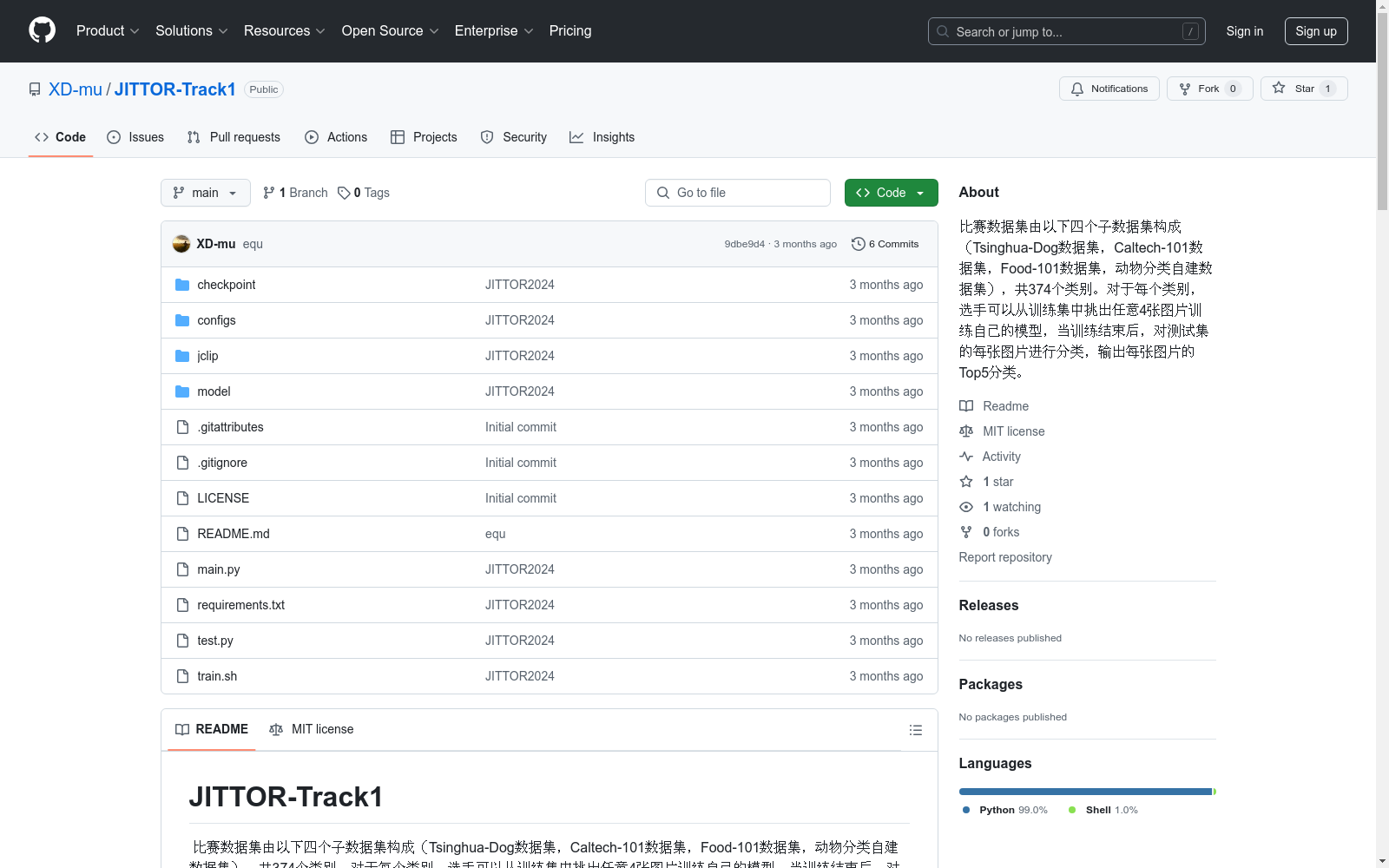The height and width of the screenshot is (868, 1389).
Task: Switch to the Pull requests tab
Action: (234, 137)
